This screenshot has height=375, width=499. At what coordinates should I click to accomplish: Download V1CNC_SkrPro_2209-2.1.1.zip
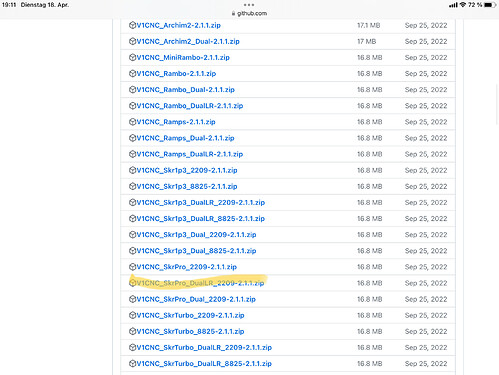click(187, 267)
